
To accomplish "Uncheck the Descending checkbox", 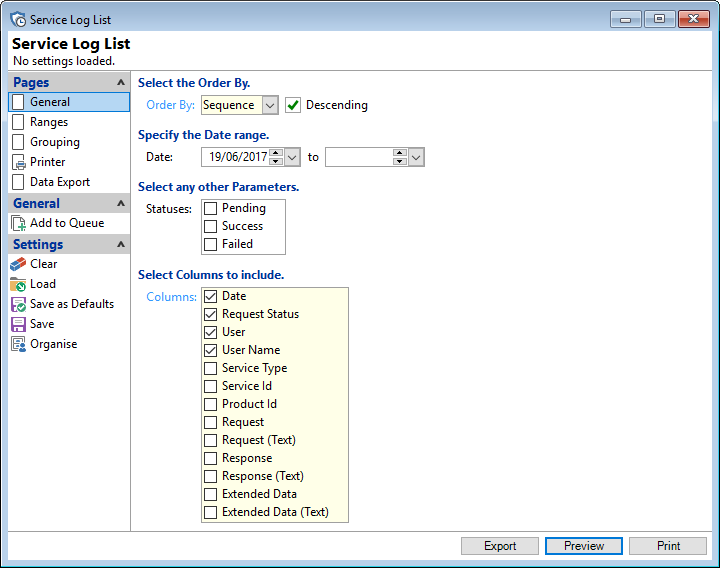I will (x=293, y=105).
